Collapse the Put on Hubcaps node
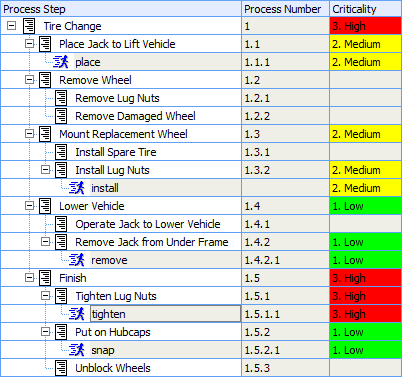 pos(45,332)
